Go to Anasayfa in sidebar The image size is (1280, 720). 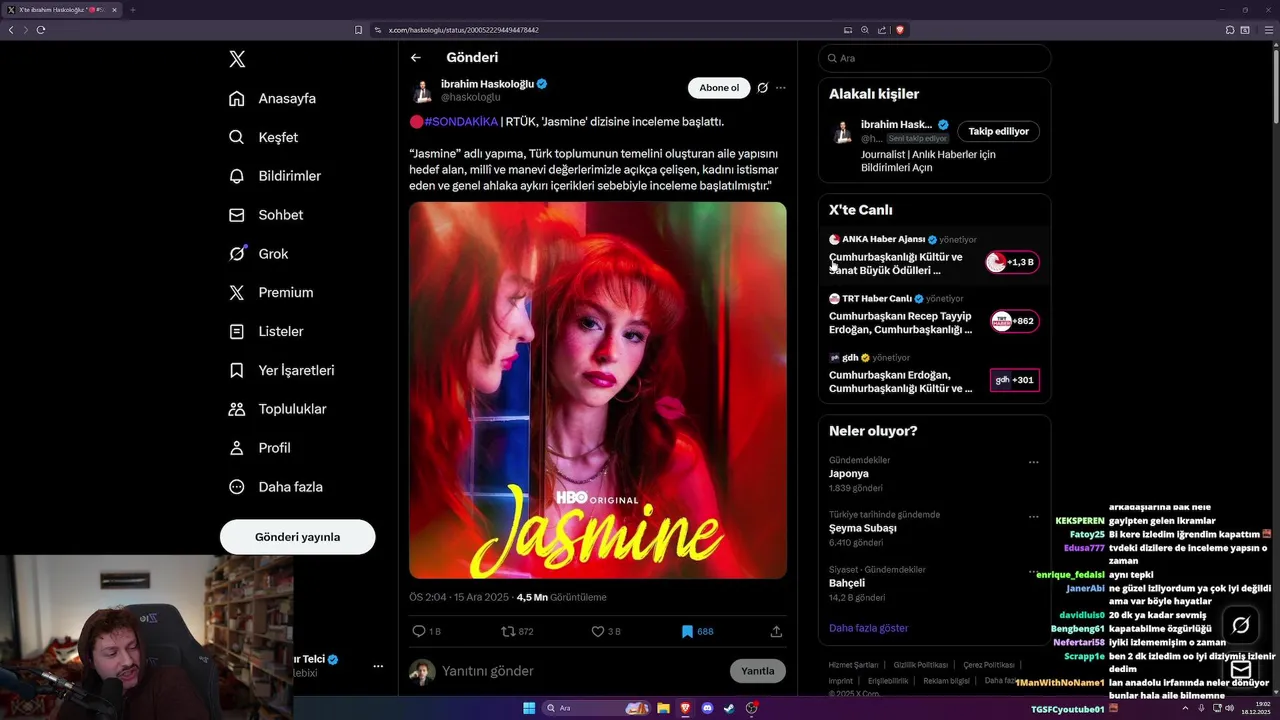click(273, 98)
